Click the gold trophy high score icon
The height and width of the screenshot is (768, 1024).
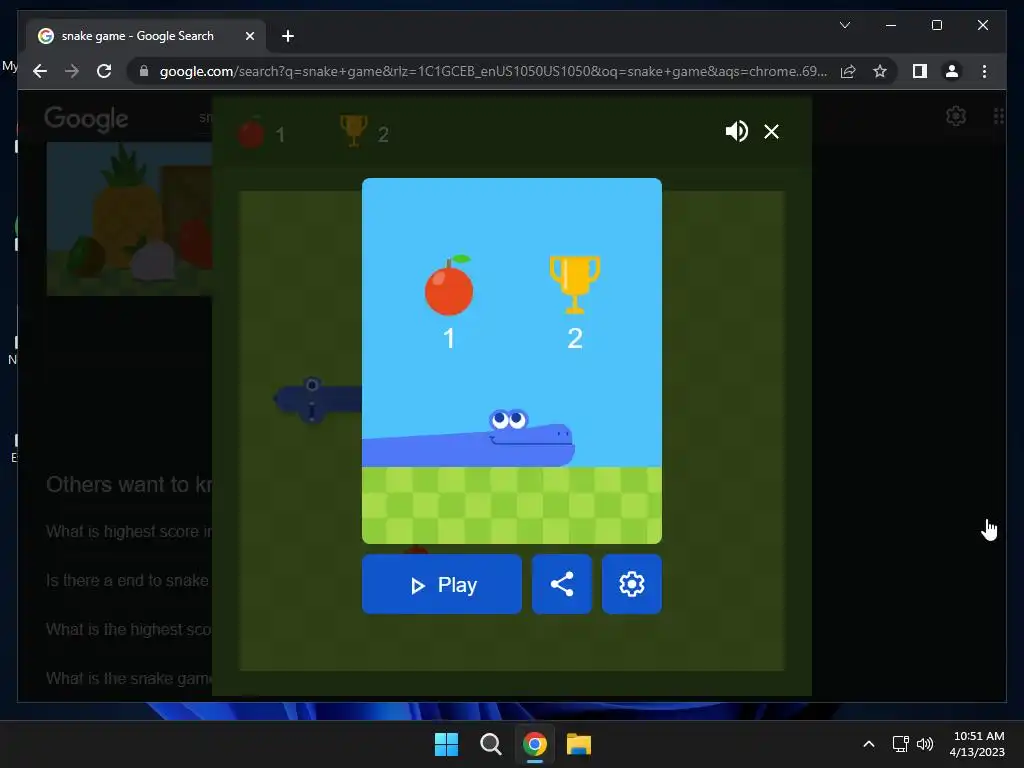[x=575, y=285]
